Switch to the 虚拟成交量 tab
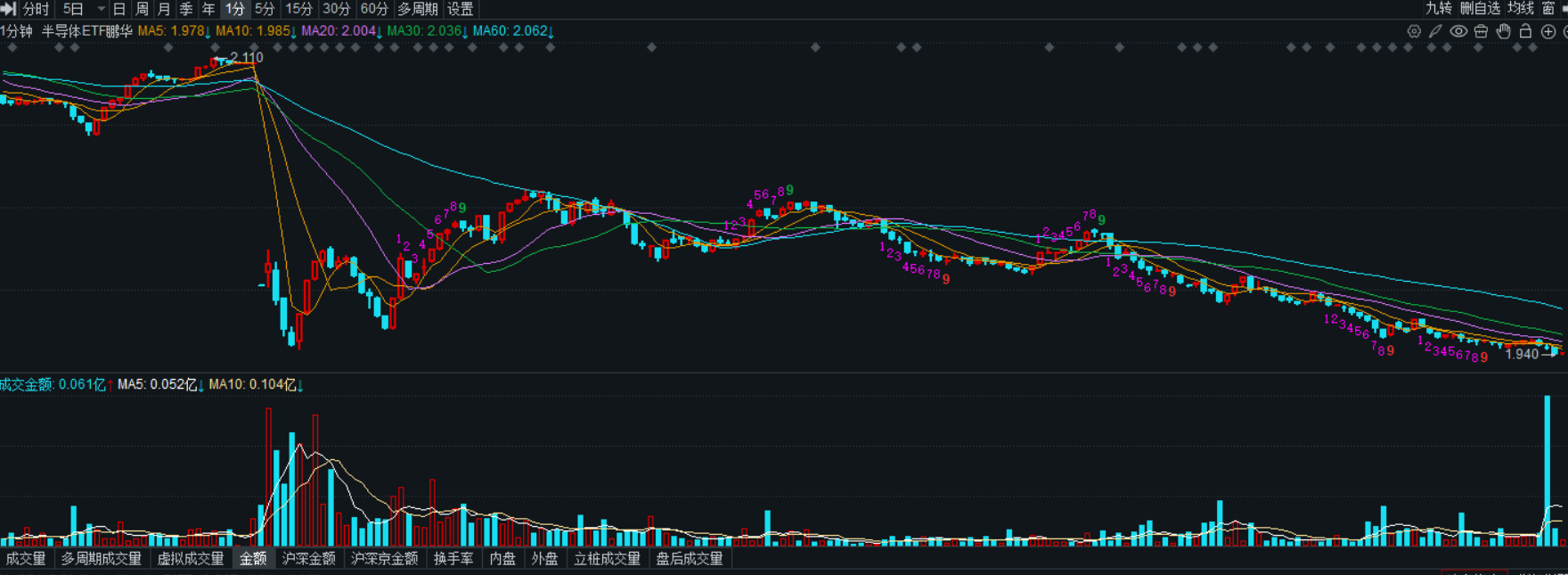The width and height of the screenshot is (1568, 575). (191, 559)
